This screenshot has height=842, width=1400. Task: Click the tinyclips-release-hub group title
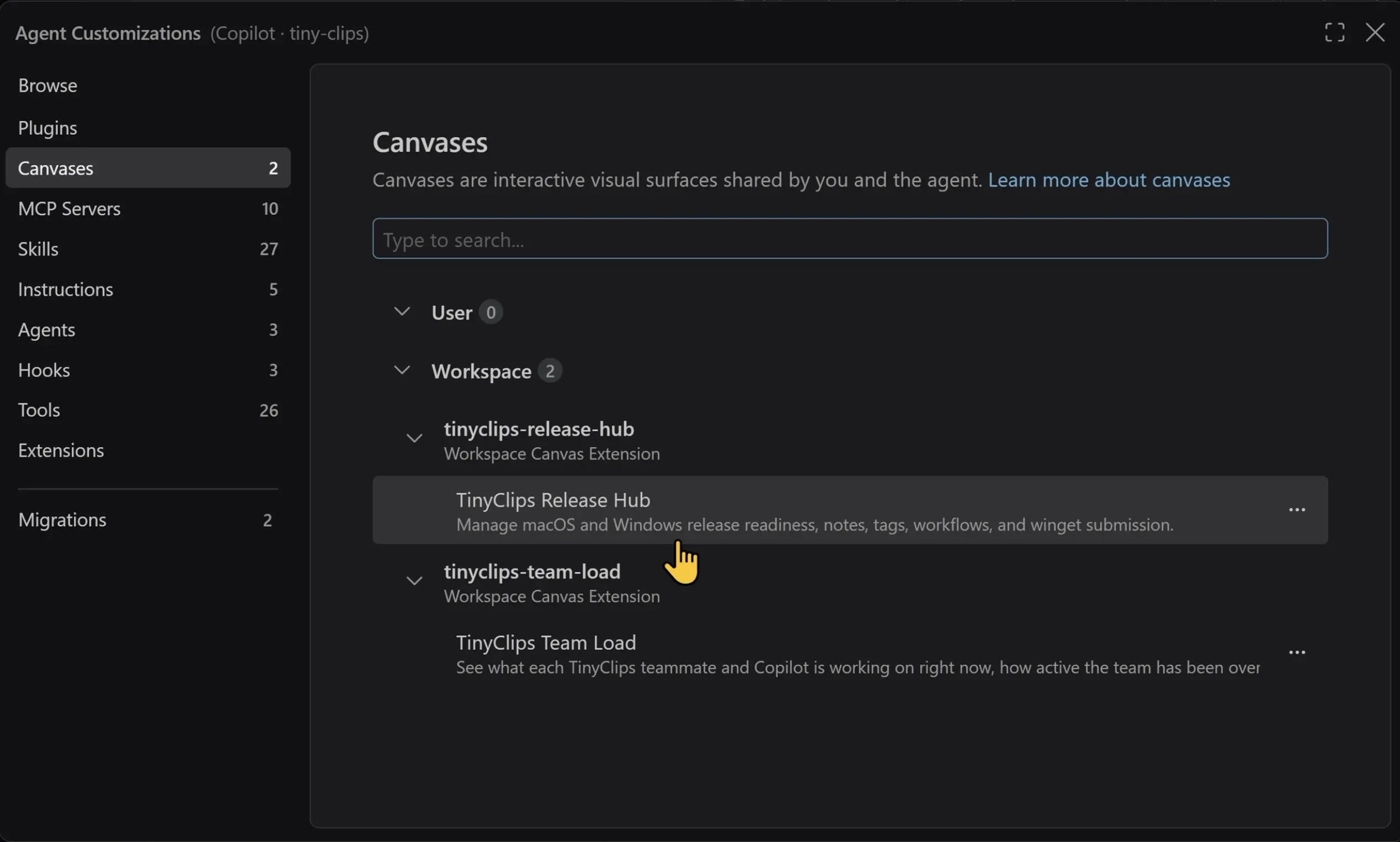pos(539,429)
